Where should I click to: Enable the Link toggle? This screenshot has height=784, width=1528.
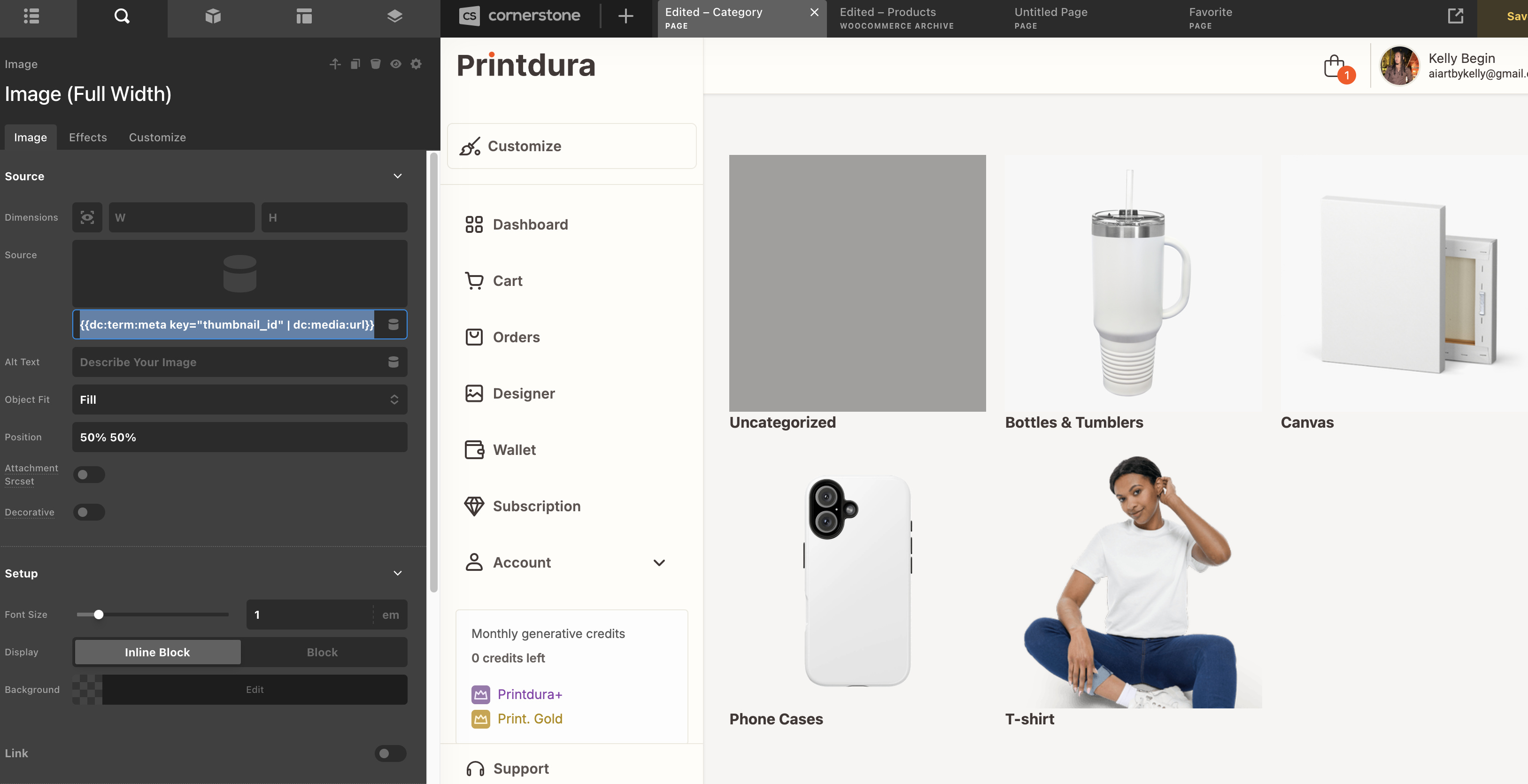(390, 753)
